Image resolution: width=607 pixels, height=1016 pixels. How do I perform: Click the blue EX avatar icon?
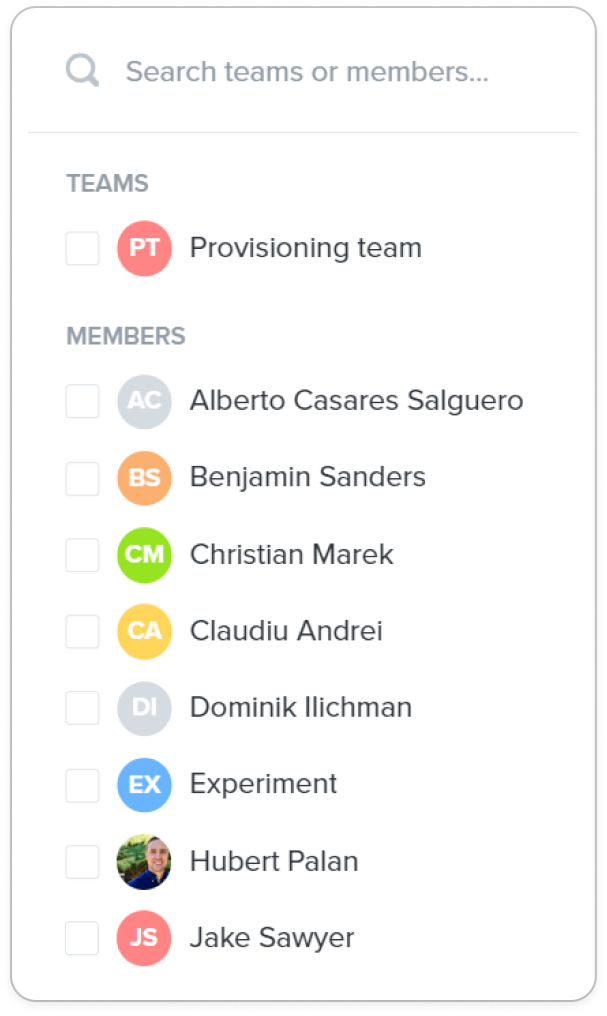144,785
